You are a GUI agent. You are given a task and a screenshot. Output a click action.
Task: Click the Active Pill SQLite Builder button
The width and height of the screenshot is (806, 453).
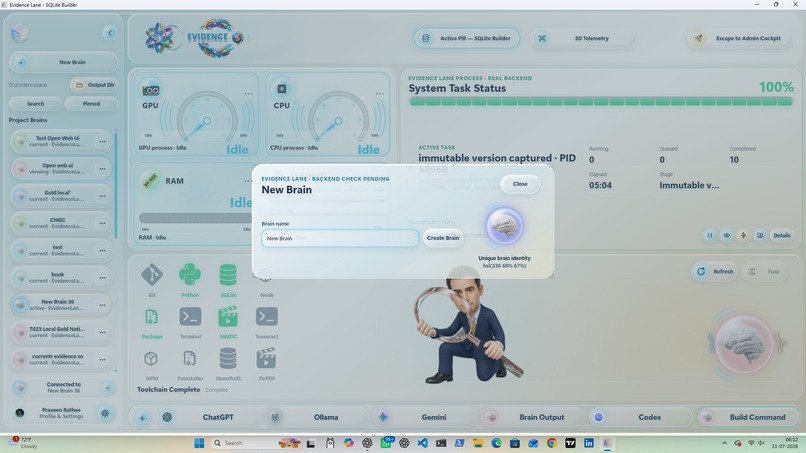pos(467,38)
